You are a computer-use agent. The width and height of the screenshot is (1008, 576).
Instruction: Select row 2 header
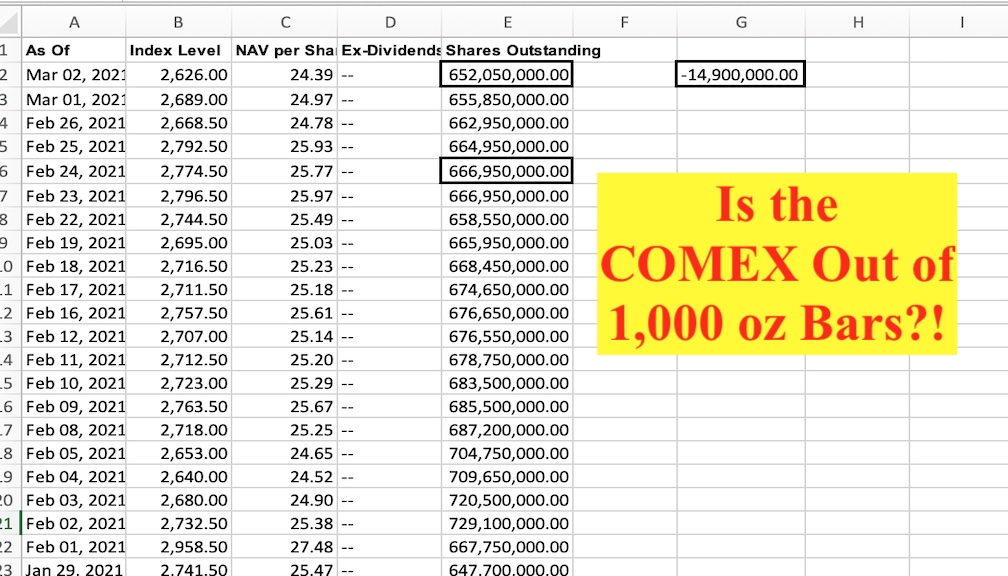[10, 75]
